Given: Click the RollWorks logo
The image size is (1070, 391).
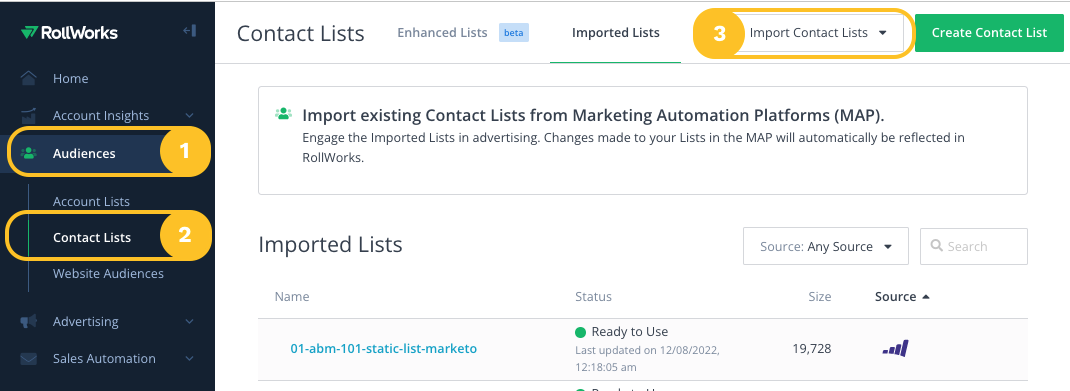Looking at the screenshot, I should tap(69, 32).
